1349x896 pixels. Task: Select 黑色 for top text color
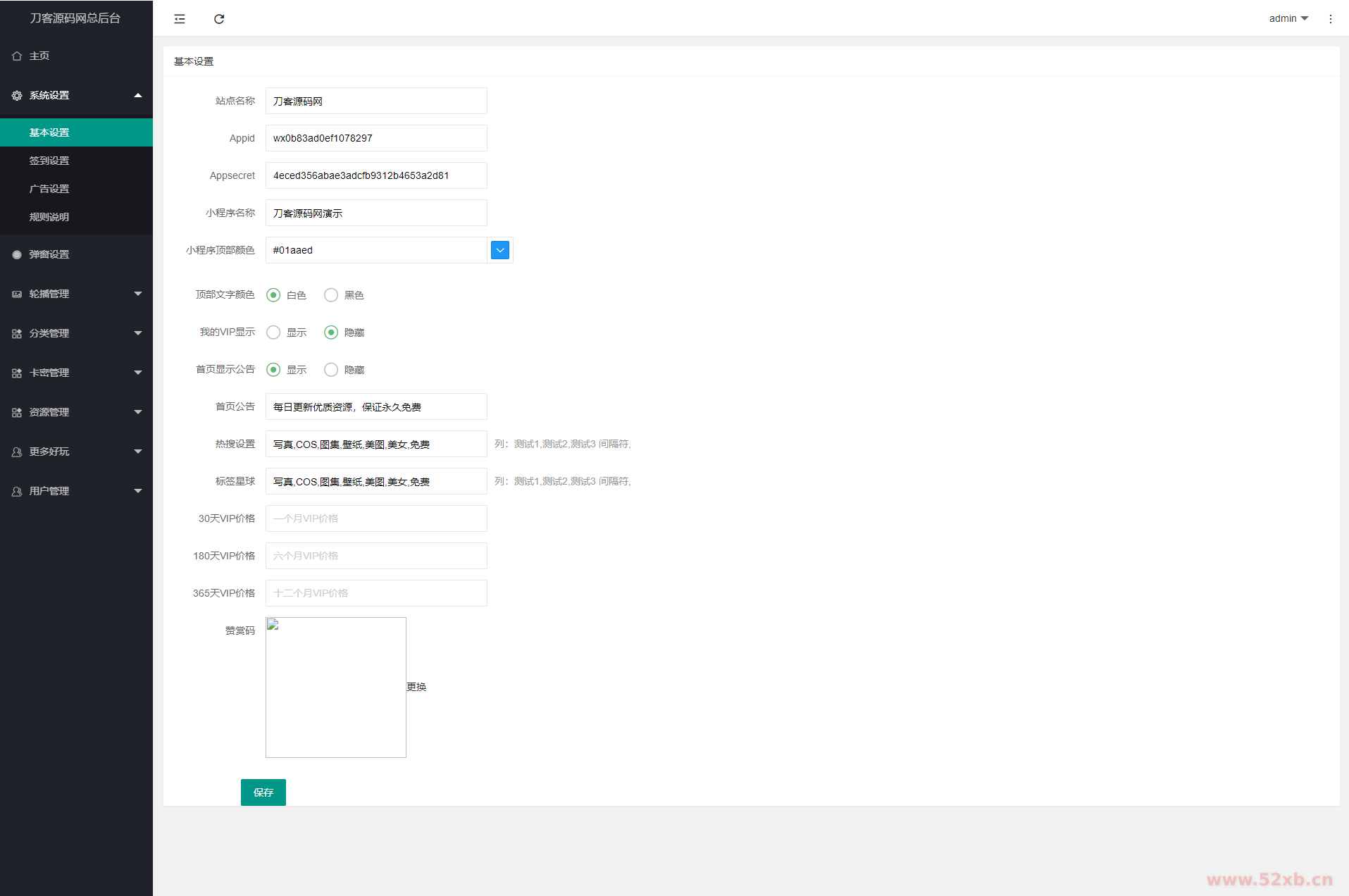pyautogui.click(x=331, y=295)
